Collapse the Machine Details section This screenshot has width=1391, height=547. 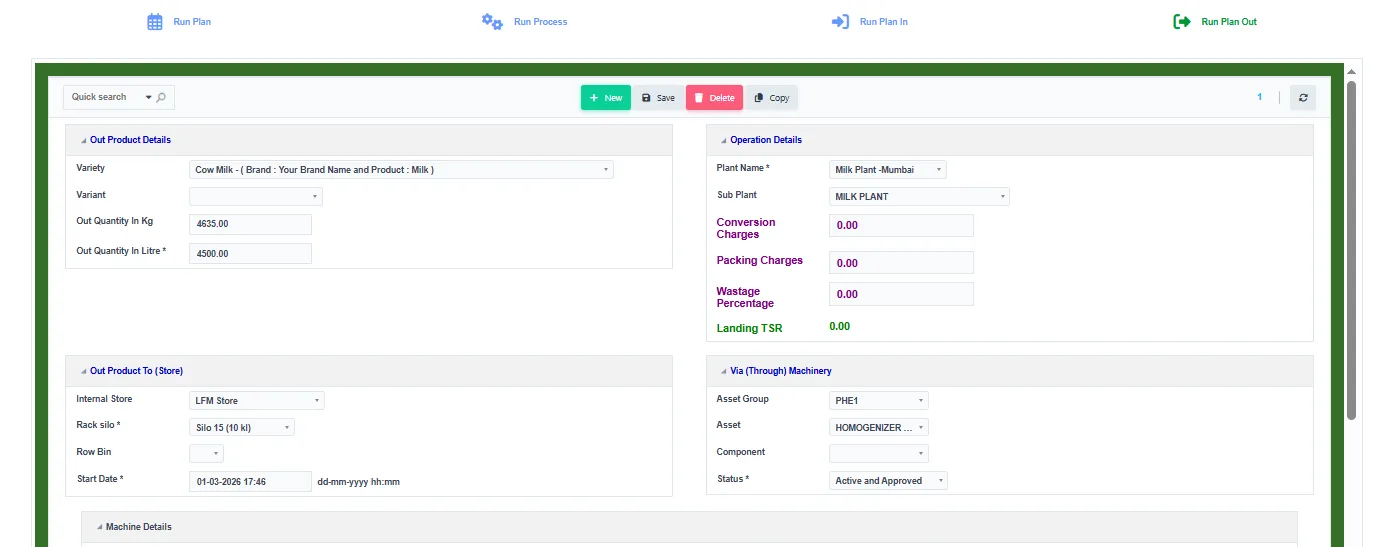pyautogui.click(x=100, y=527)
